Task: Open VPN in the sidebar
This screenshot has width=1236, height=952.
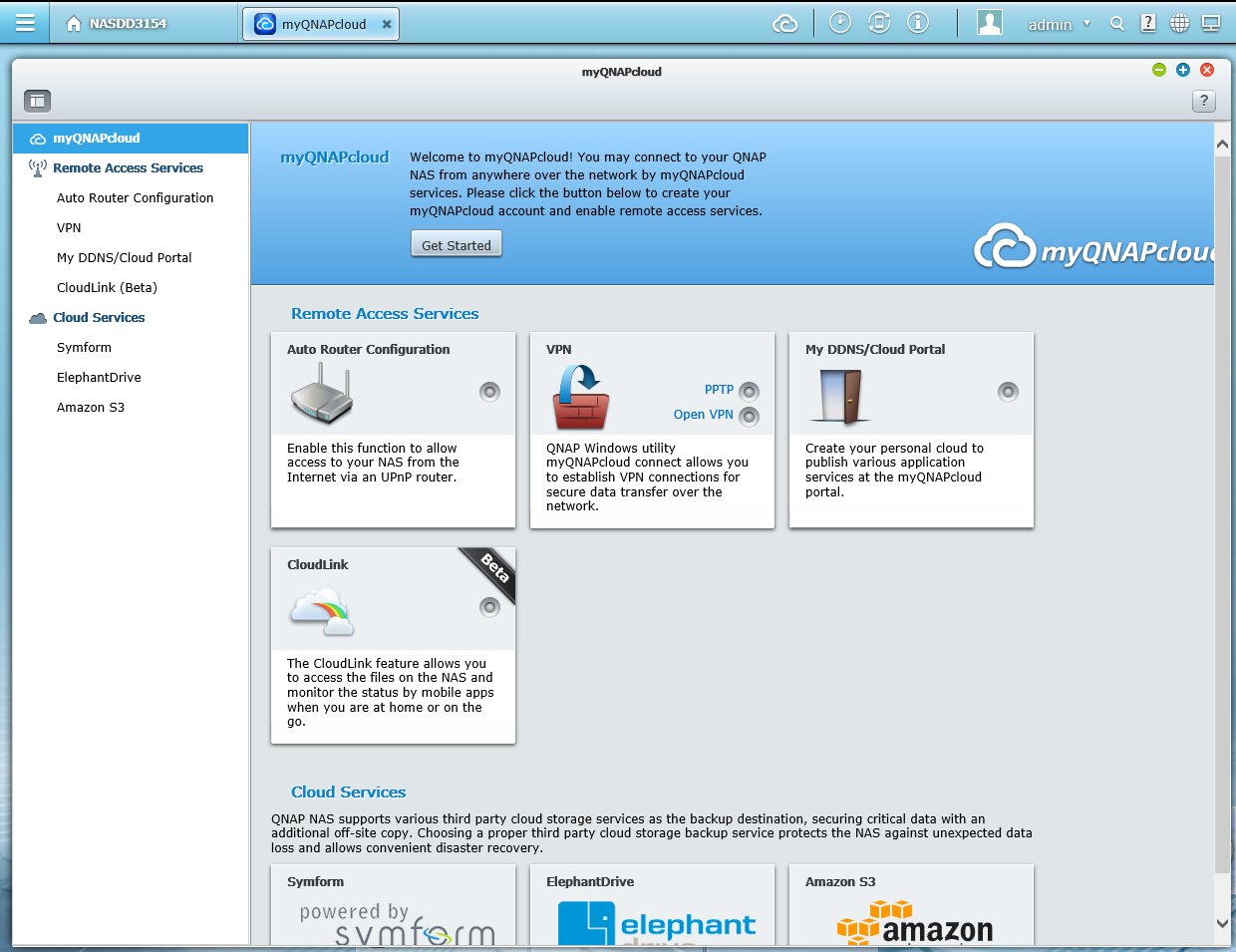Action: (69, 228)
